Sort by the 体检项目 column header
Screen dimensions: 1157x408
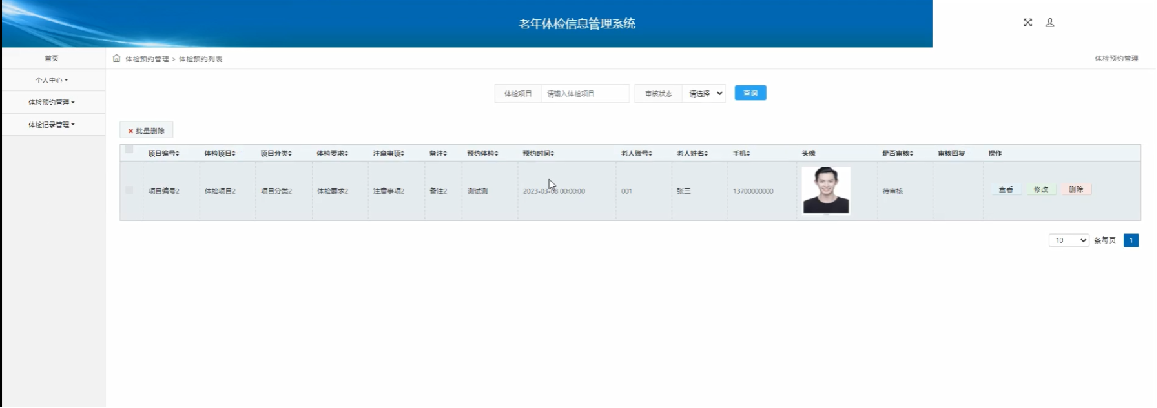pos(220,153)
